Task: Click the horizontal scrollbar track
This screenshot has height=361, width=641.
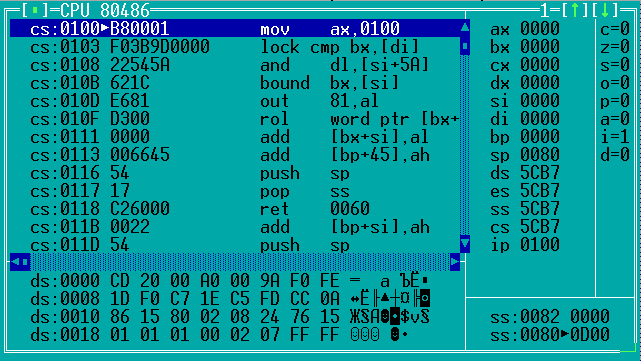Action: click(x=240, y=262)
